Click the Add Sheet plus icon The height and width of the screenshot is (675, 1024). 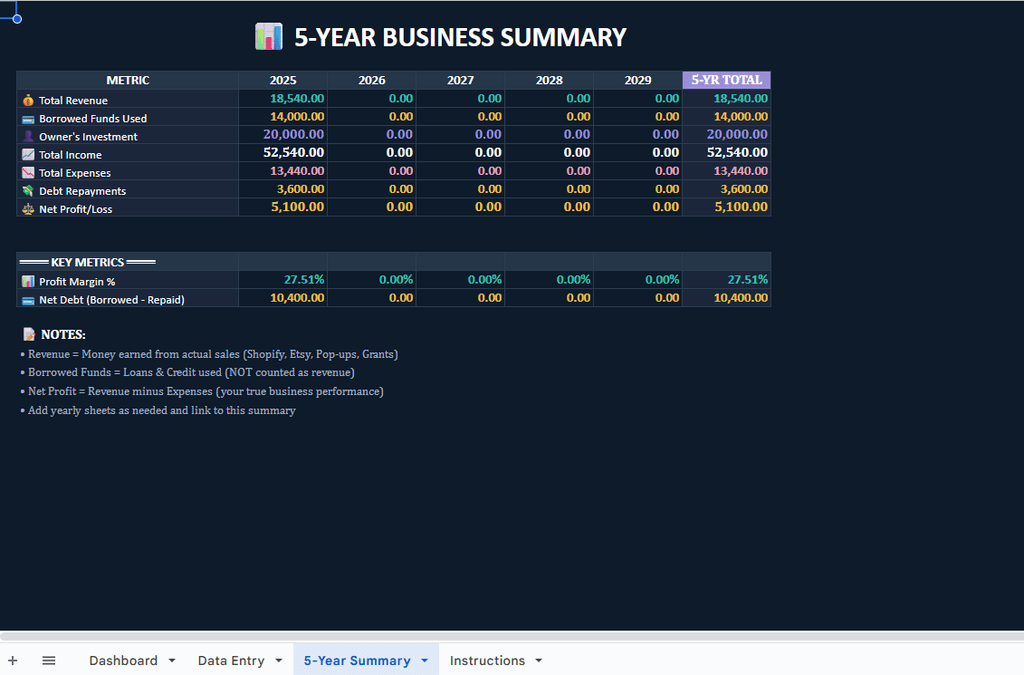click(13, 660)
